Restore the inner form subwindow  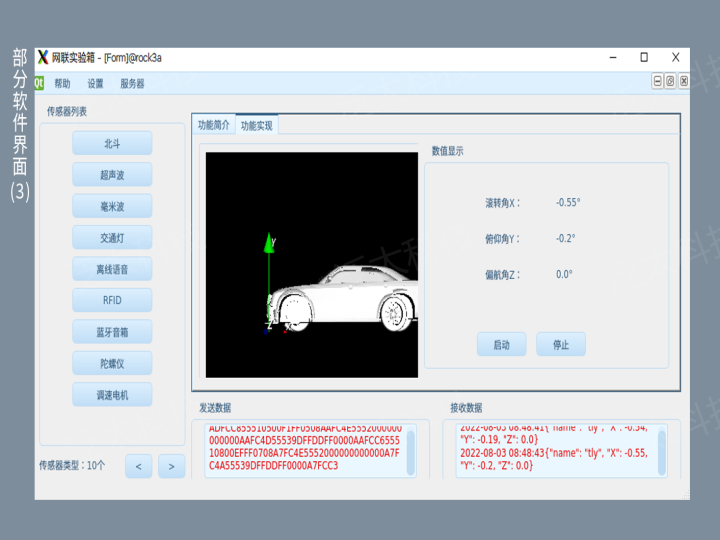point(670,82)
